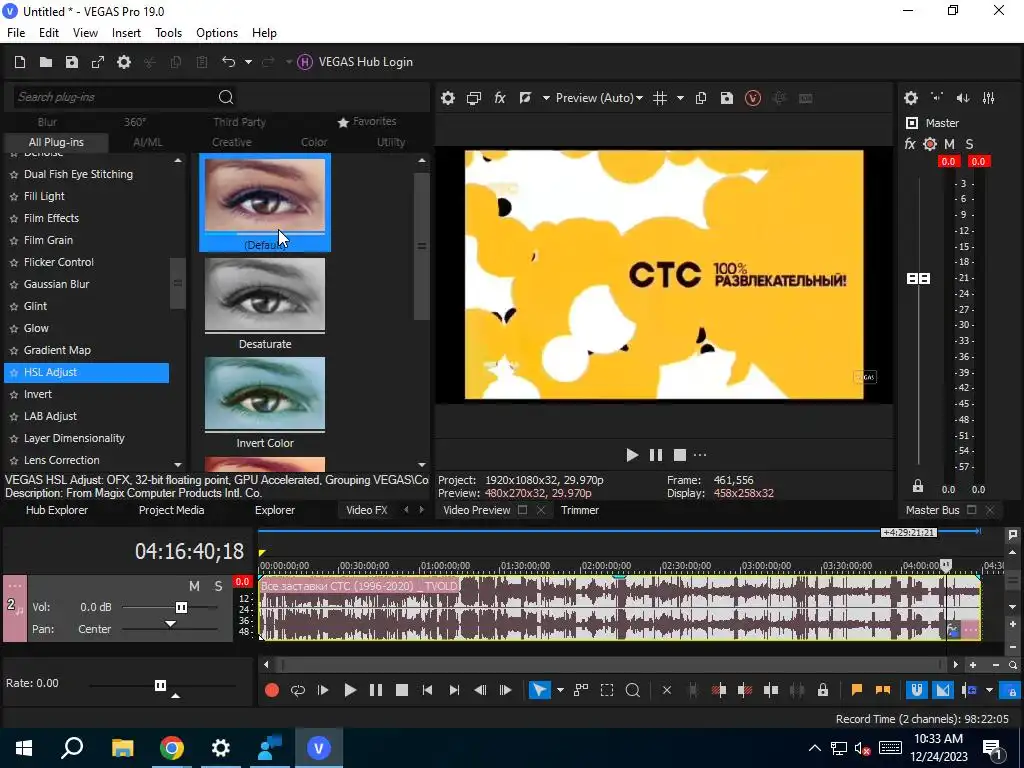This screenshot has width=1024, height=768.
Task: Open the Project Media tab
Action: click(171, 511)
